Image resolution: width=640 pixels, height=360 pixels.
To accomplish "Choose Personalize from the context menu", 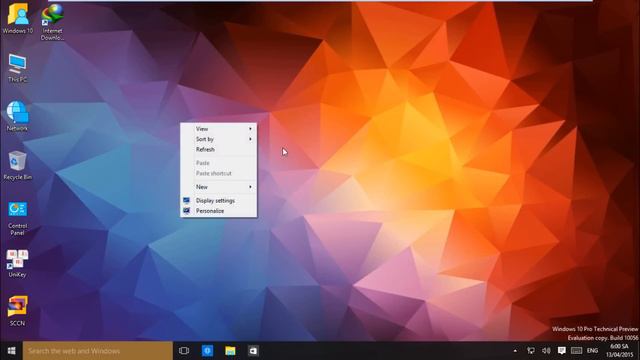I will point(218,211).
